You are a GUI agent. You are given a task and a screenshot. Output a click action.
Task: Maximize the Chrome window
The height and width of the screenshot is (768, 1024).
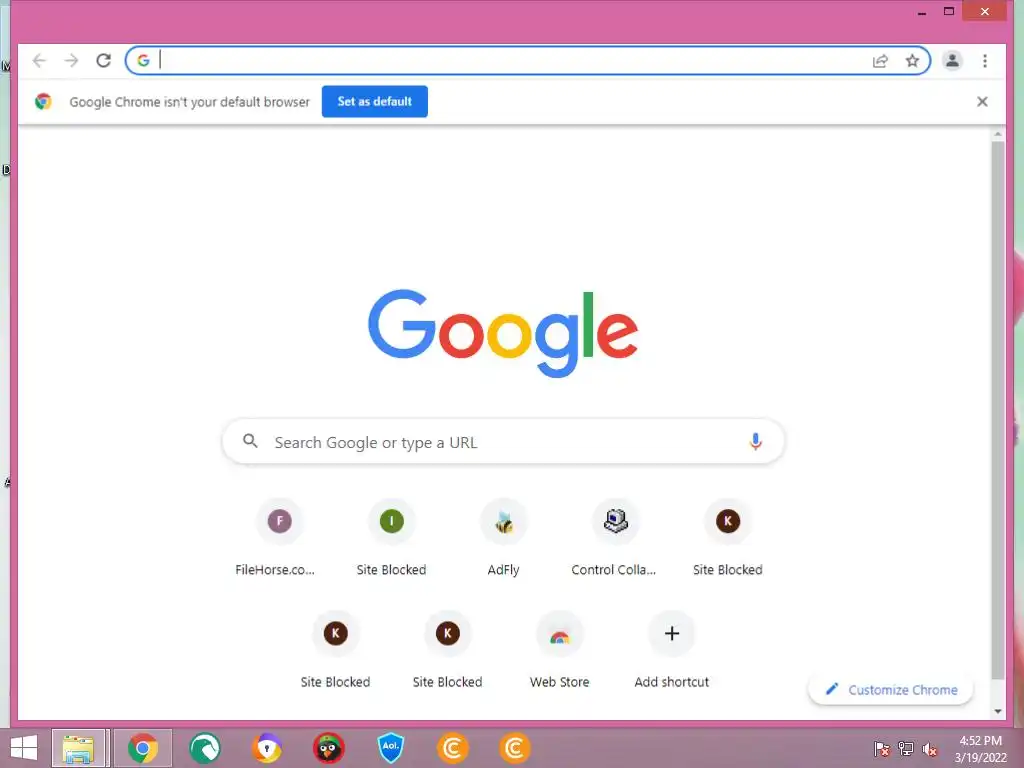point(949,11)
